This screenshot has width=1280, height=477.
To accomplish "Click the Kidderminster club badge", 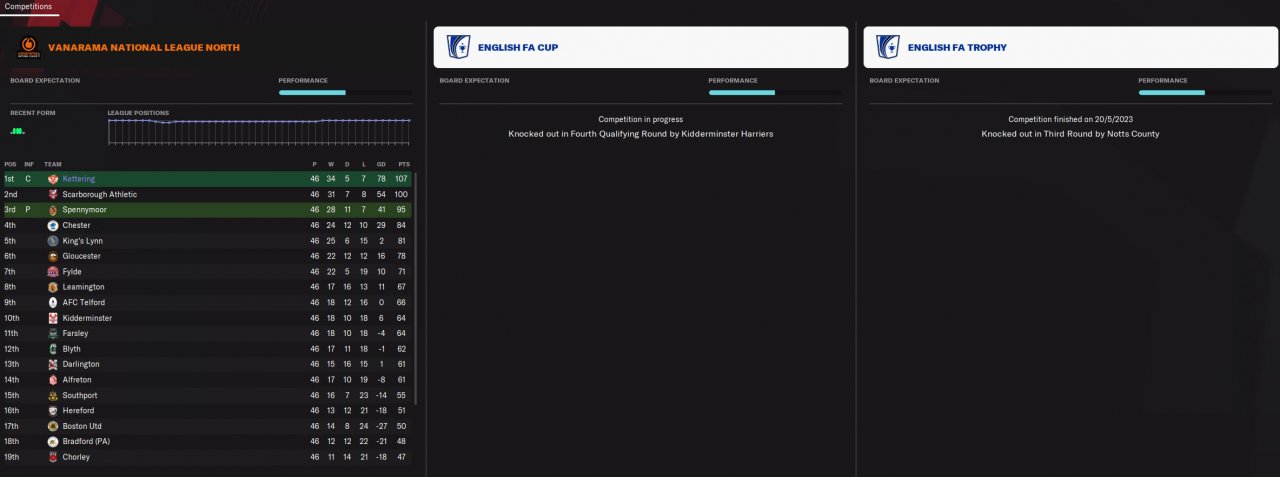I will (53, 318).
